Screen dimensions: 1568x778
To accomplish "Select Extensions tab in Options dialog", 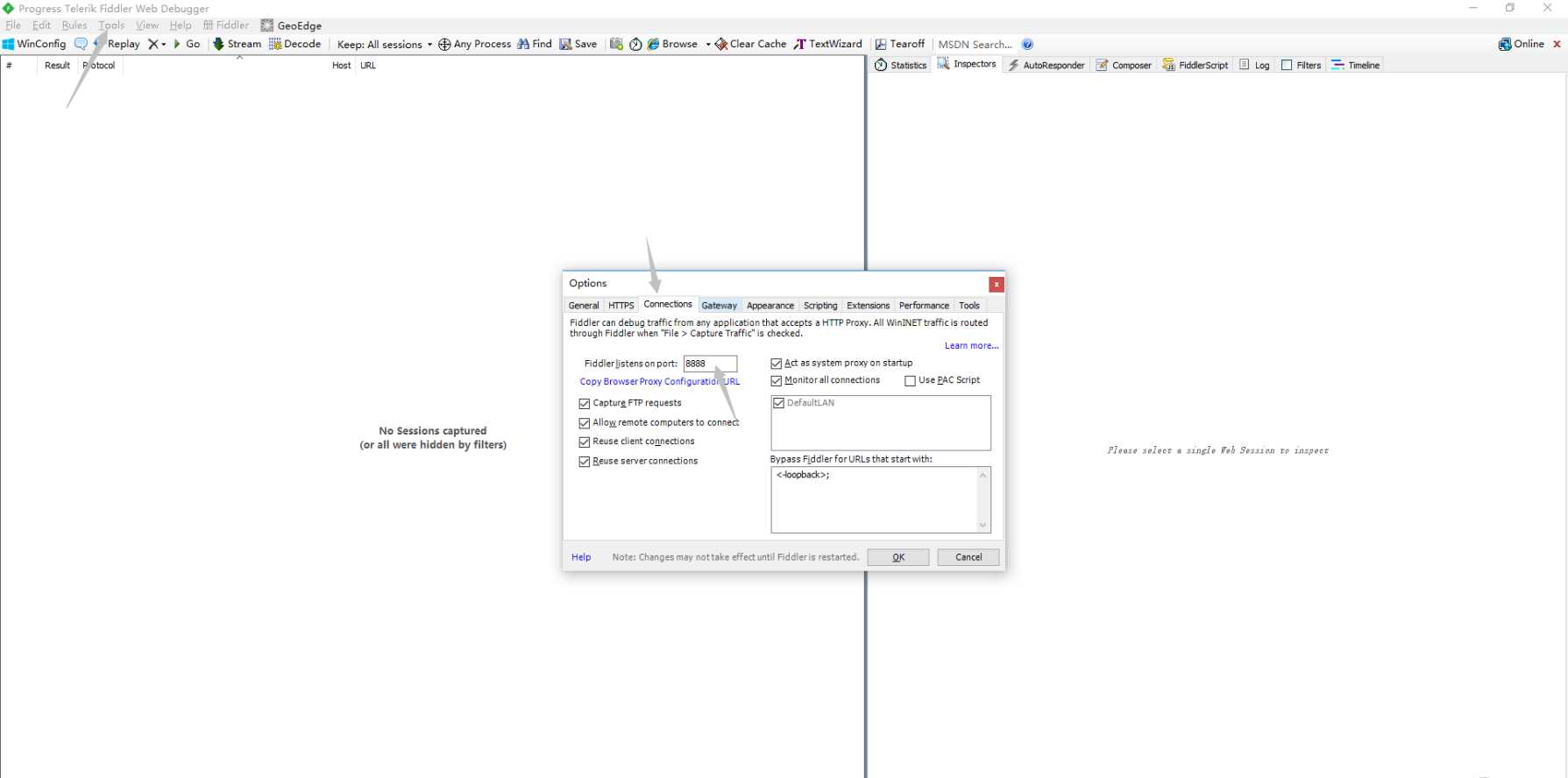I will (868, 306).
